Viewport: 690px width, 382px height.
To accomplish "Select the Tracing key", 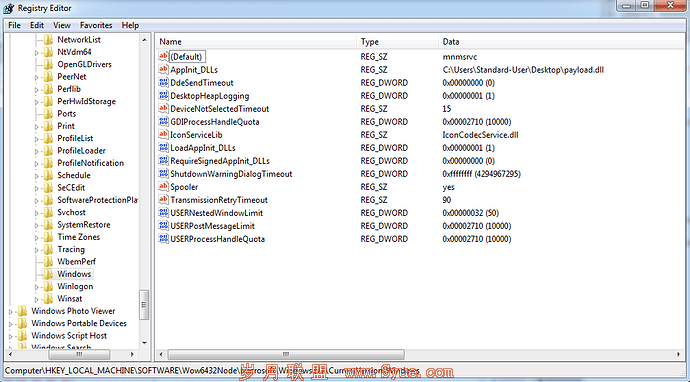I will pyautogui.click(x=71, y=249).
